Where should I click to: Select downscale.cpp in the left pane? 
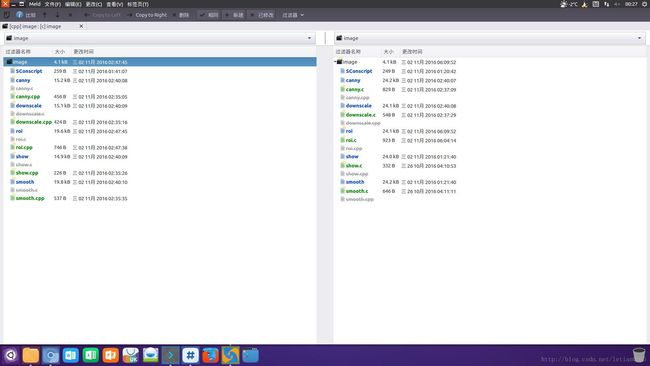tap(34, 122)
